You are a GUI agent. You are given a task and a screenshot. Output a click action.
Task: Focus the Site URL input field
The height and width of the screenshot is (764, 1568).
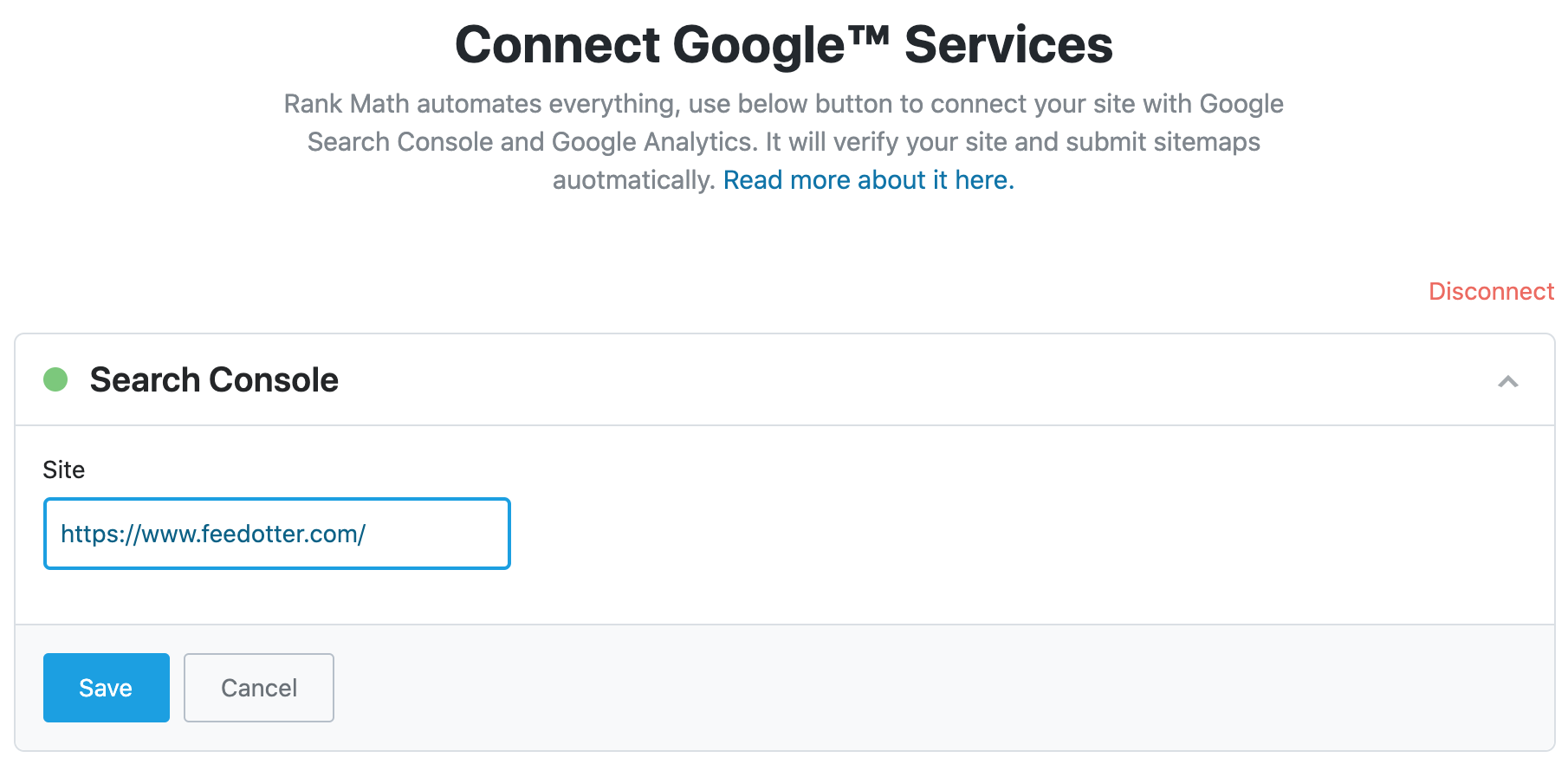[x=276, y=534]
